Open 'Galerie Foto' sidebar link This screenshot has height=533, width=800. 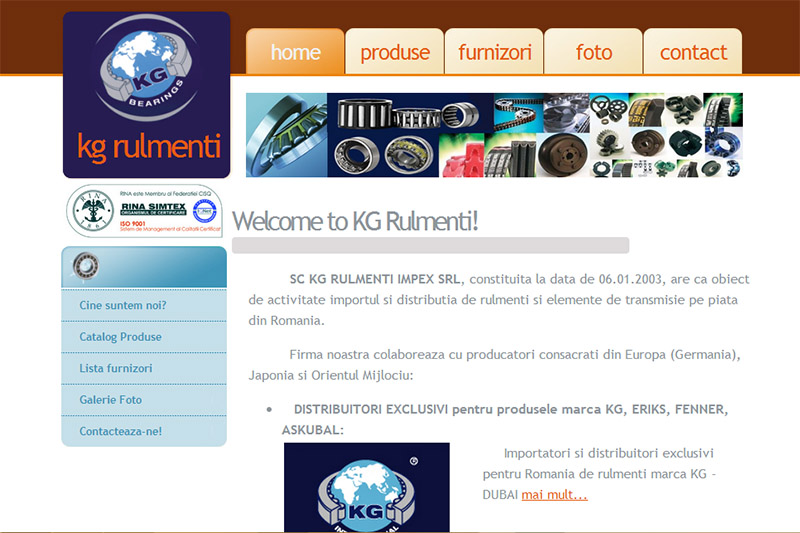(x=111, y=400)
